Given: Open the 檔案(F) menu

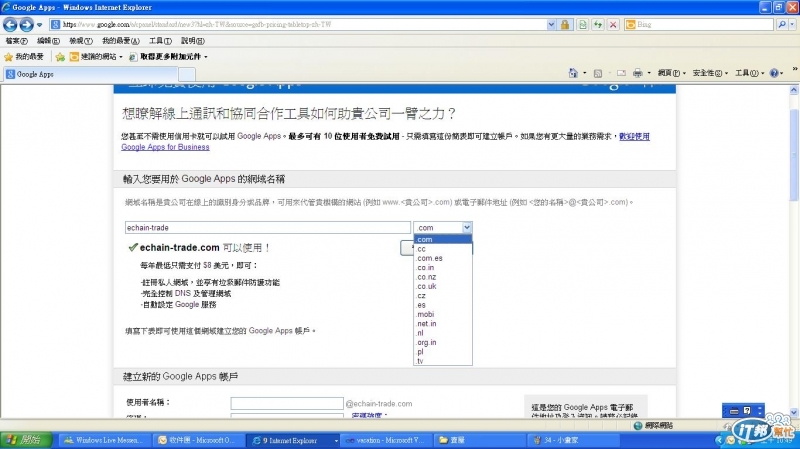Looking at the screenshot, I should (x=16, y=41).
